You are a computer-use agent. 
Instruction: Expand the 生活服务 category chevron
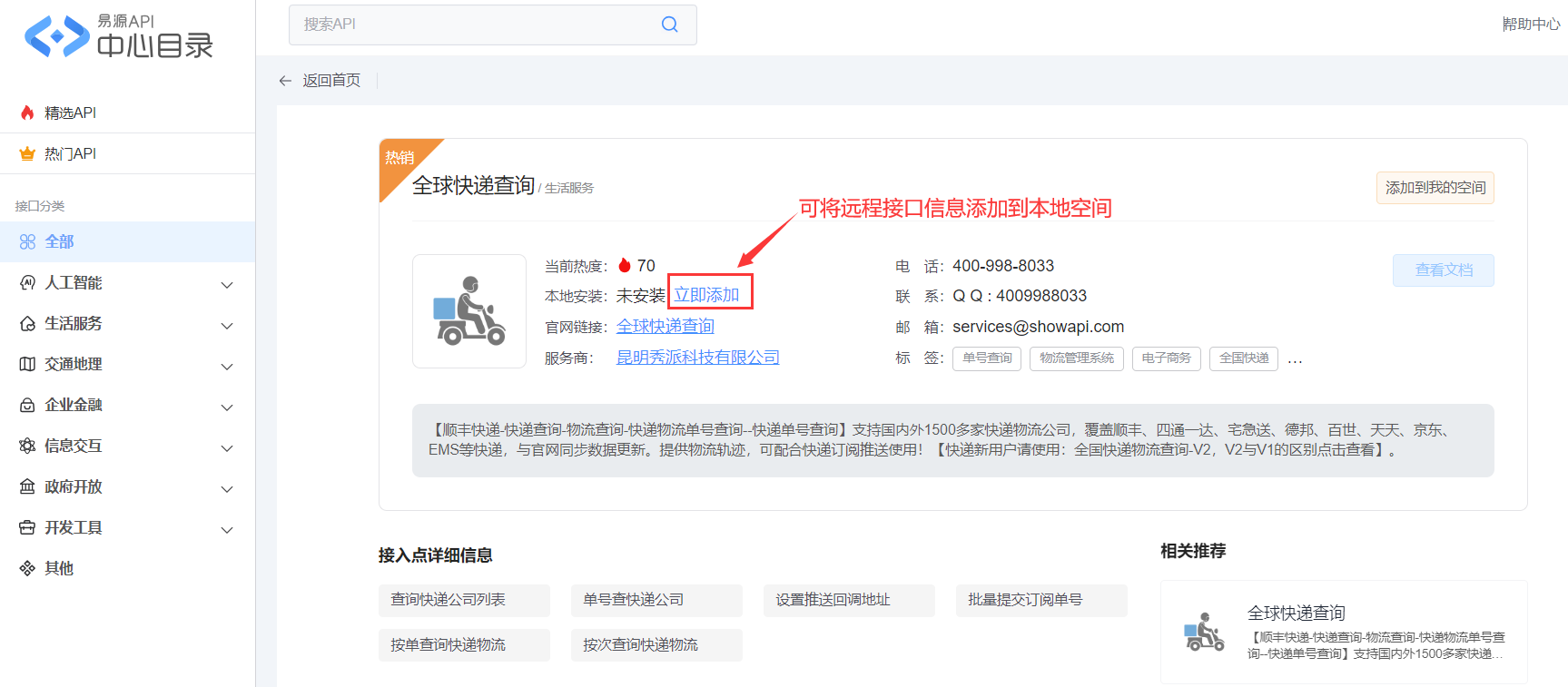click(x=227, y=325)
